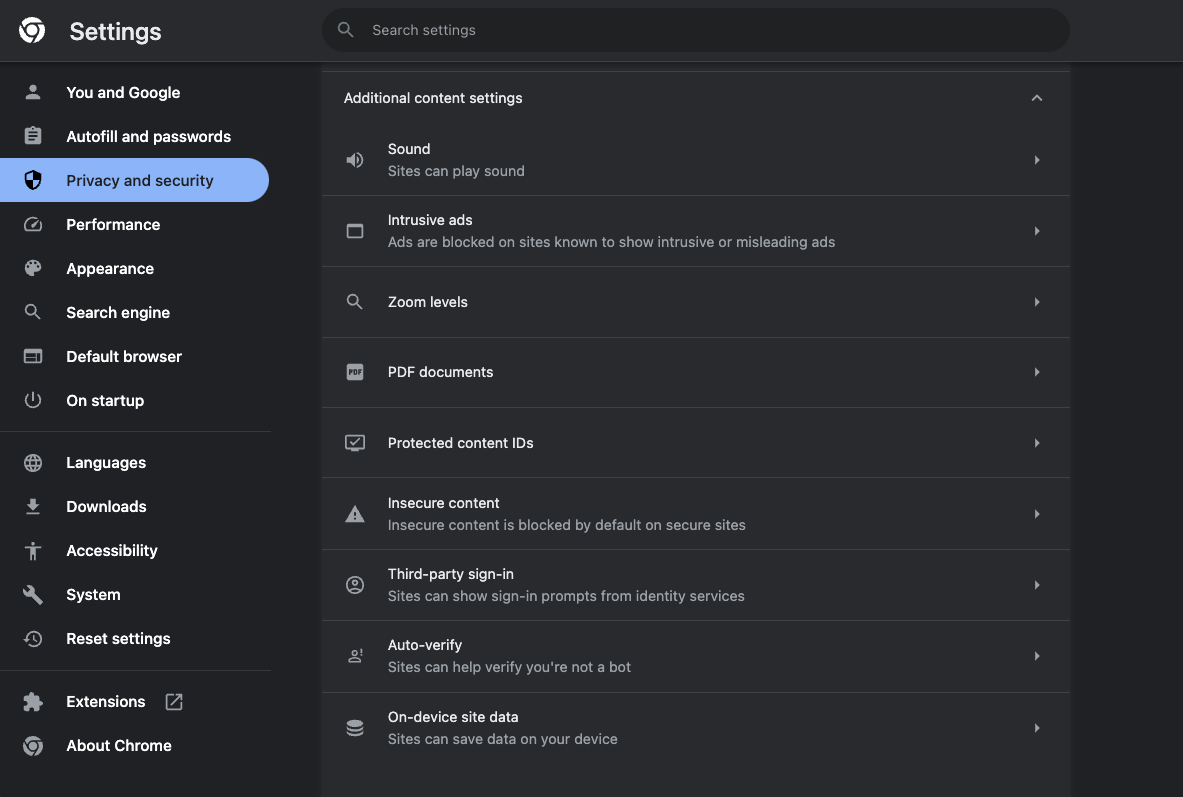This screenshot has height=797, width=1183.
Task: Open the About Chrome page
Action: [x=118, y=746]
